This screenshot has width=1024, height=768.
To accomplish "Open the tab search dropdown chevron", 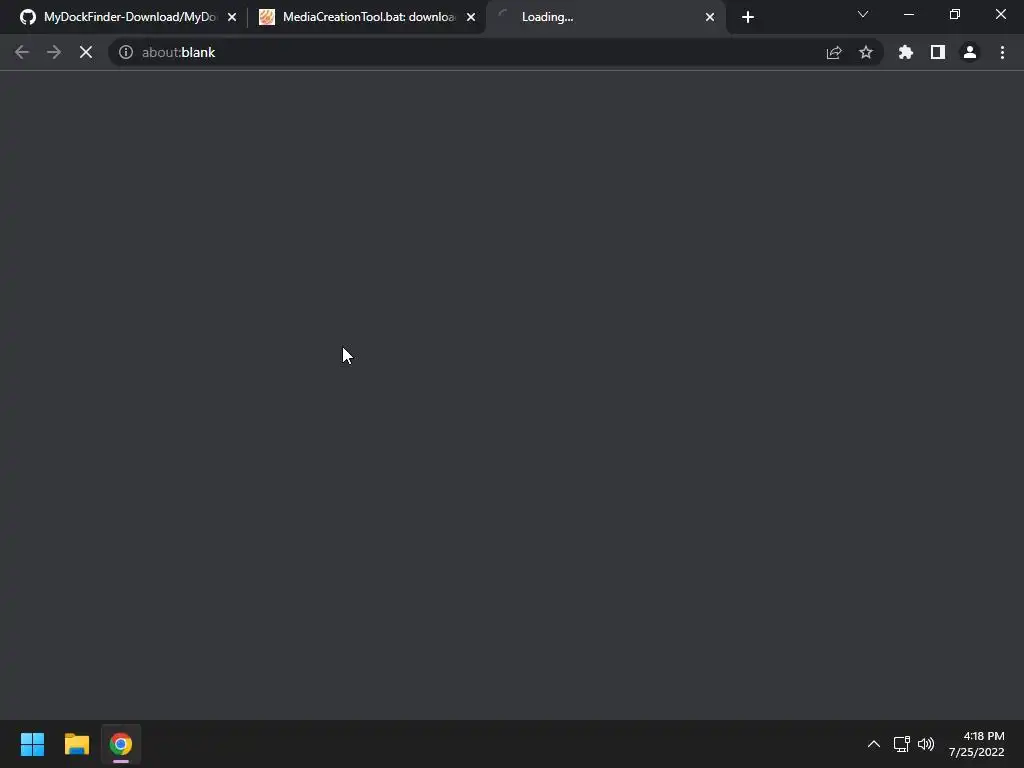I will tap(863, 14).
